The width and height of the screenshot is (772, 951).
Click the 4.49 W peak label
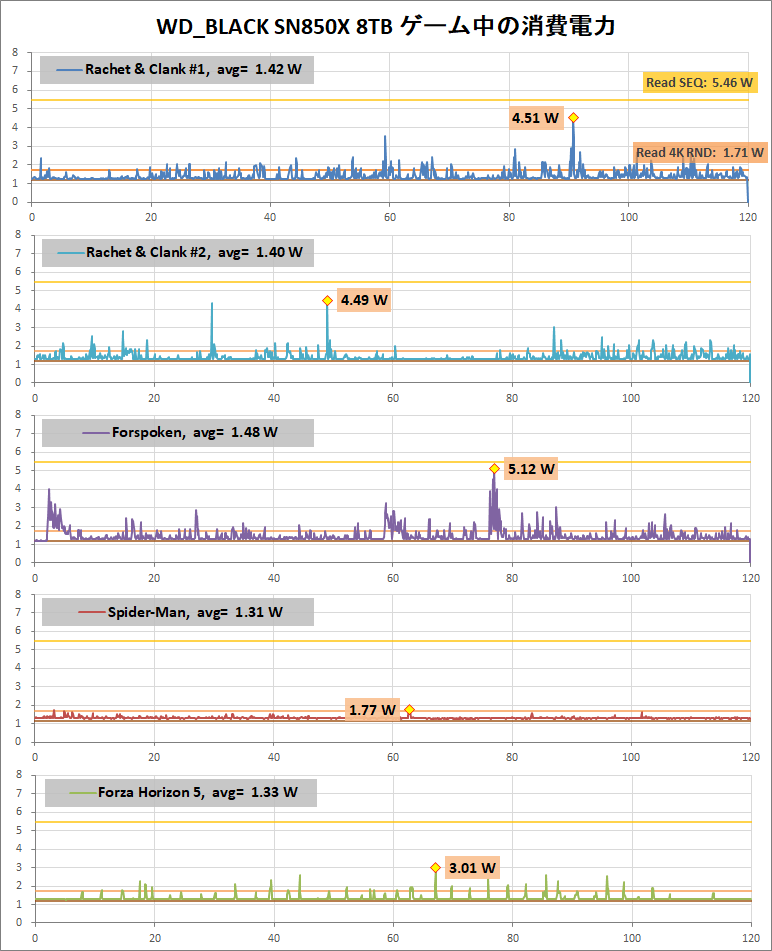coord(364,300)
